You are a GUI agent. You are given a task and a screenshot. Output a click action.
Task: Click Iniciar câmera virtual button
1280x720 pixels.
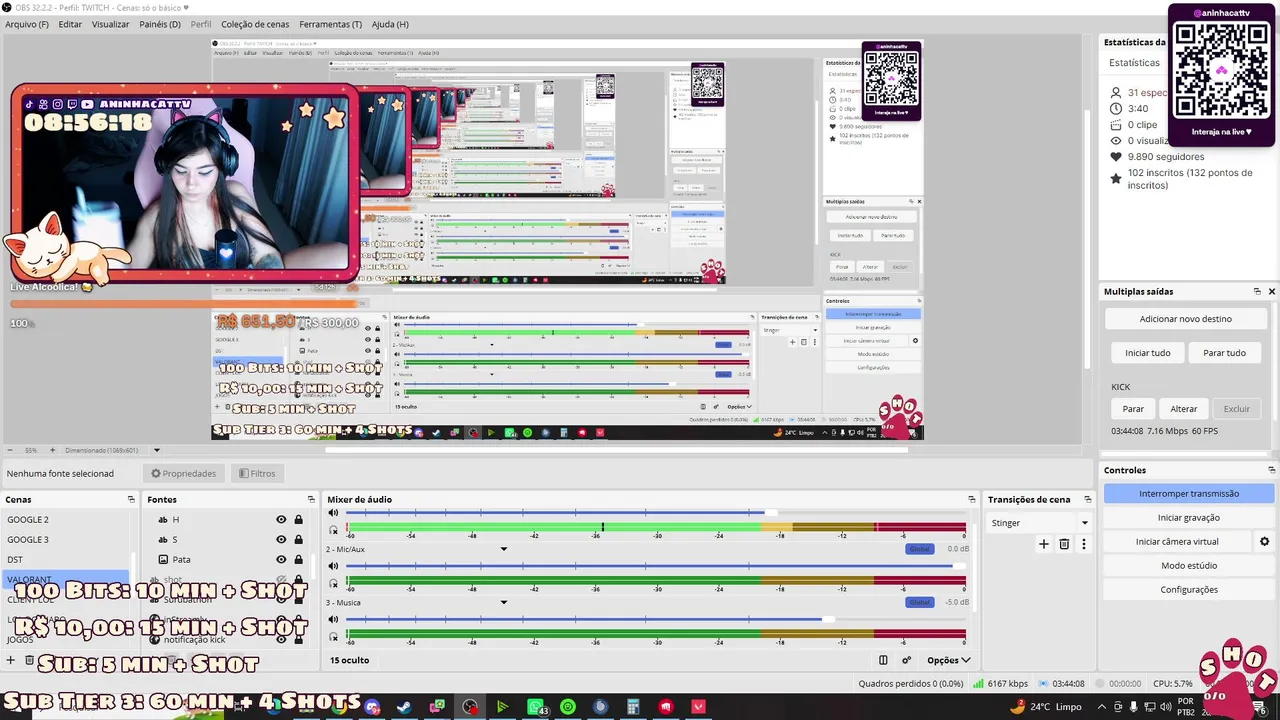coord(1177,541)
